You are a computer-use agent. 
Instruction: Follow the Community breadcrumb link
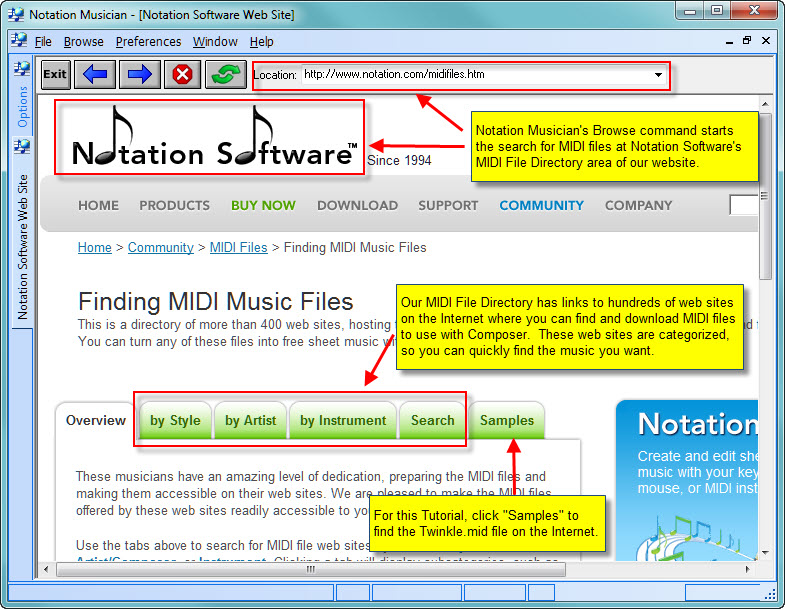tap(160, 247)
